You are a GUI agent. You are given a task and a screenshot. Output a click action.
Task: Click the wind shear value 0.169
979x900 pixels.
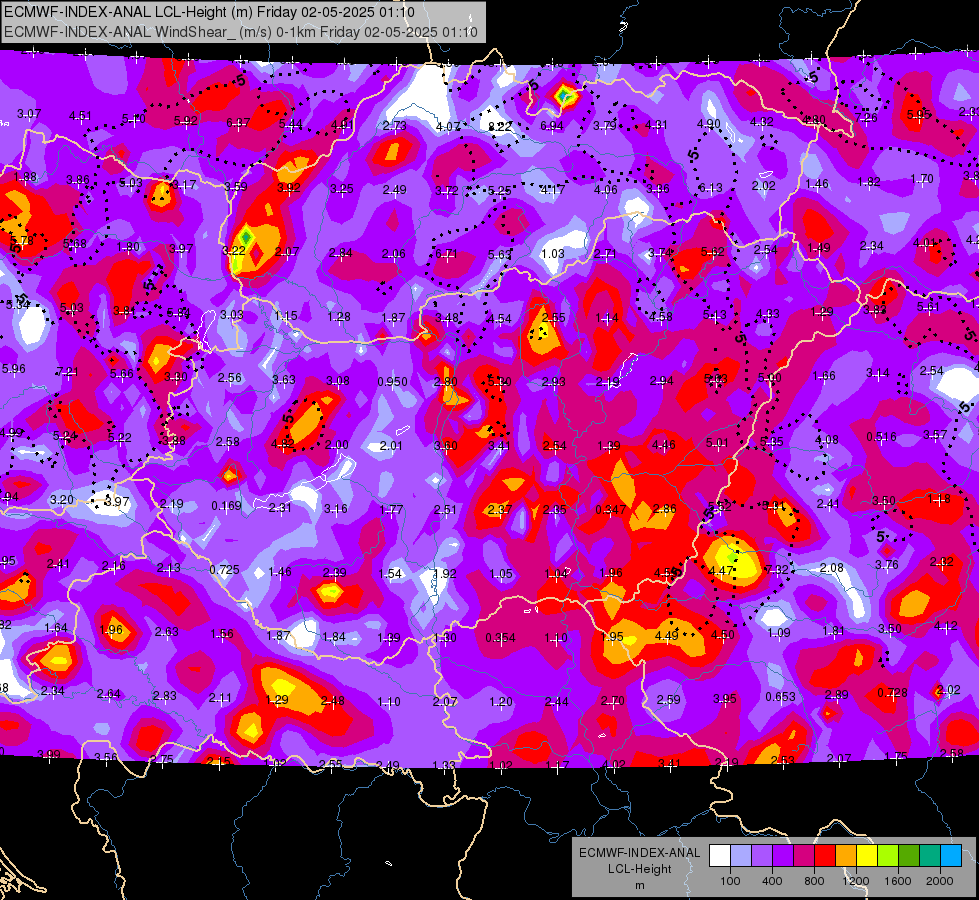click(x=226, y=506)
